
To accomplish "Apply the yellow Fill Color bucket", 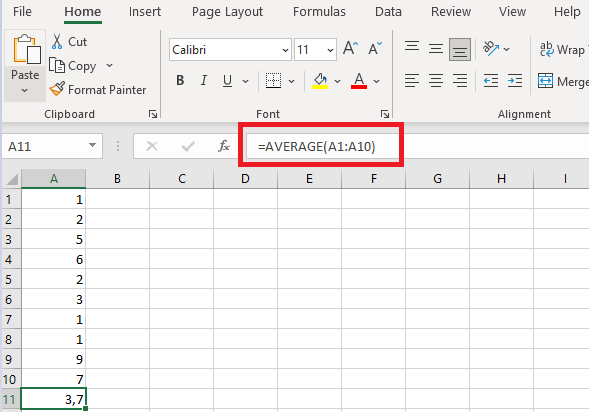I will [320, 80].
